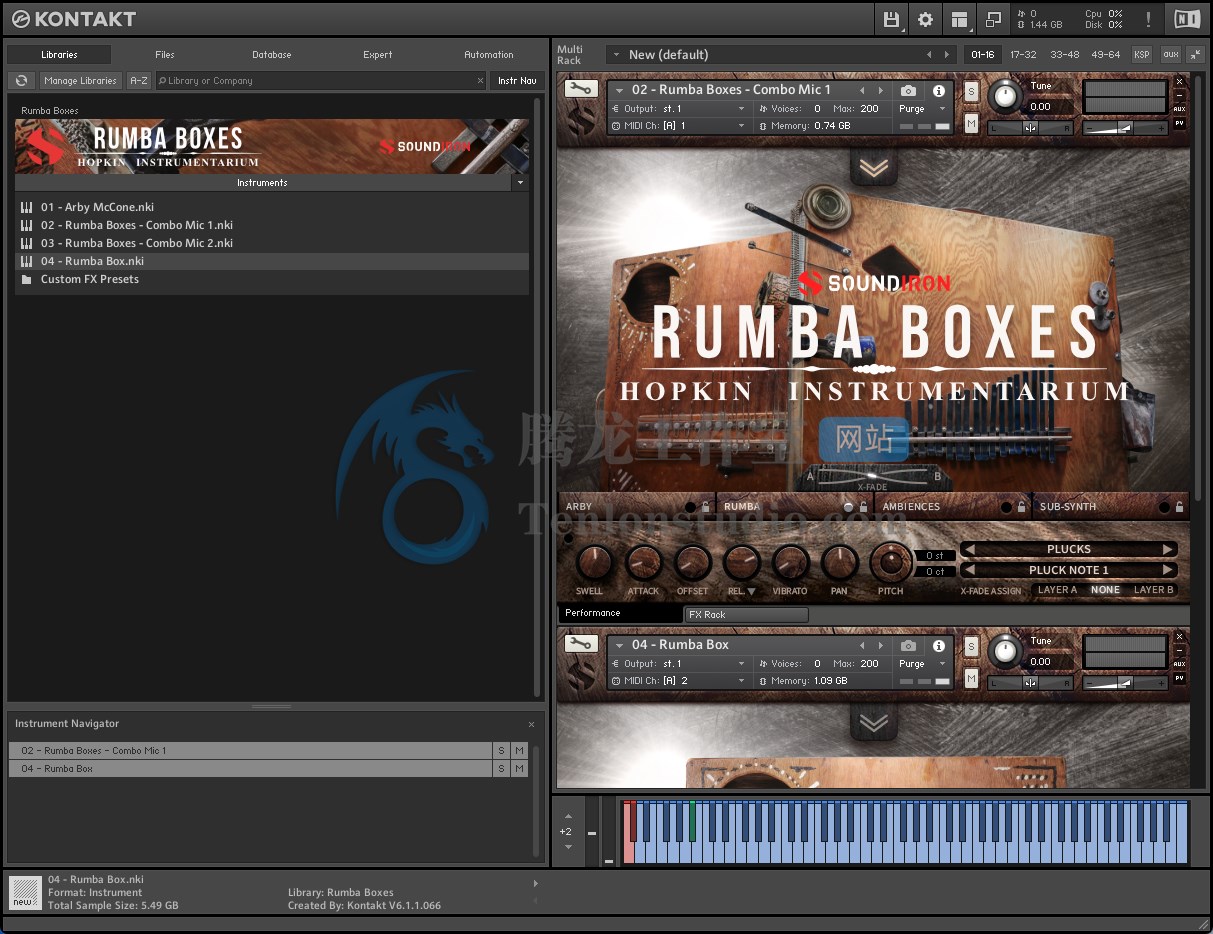Click info icon on 02 - Rumba Boxes instrument
The width and height of the screenshot is (1213, 934).
[939, 90]
